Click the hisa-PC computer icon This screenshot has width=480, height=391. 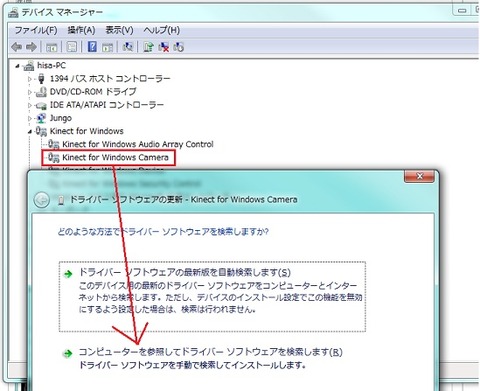(x=29, y=65)
